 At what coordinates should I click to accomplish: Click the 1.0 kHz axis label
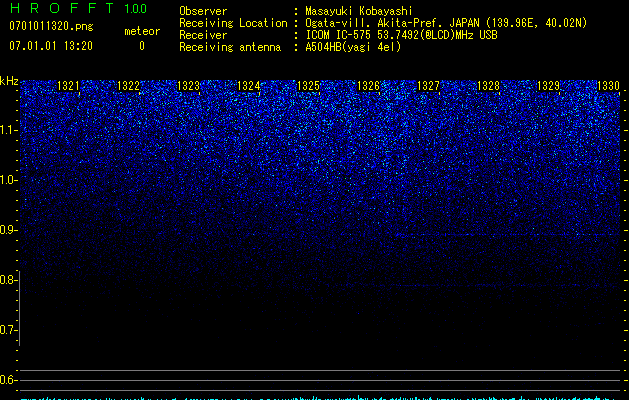[x=9, y=180]
